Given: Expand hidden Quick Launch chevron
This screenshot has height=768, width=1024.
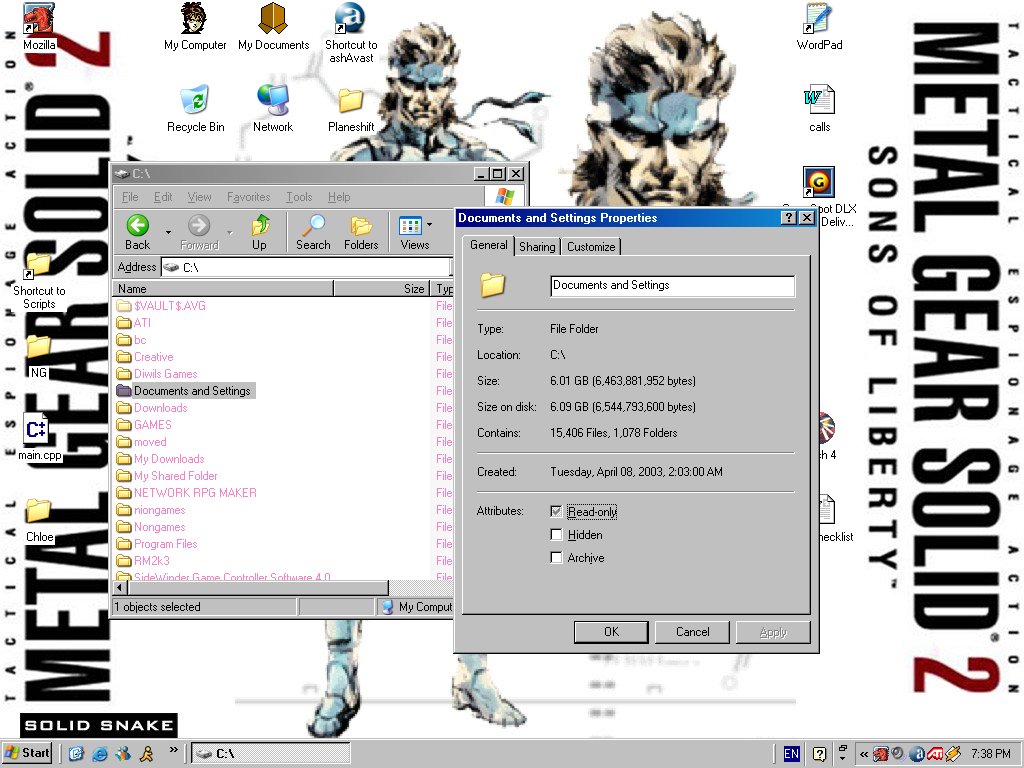Looking at the screenshot, I should coord(173,749).
